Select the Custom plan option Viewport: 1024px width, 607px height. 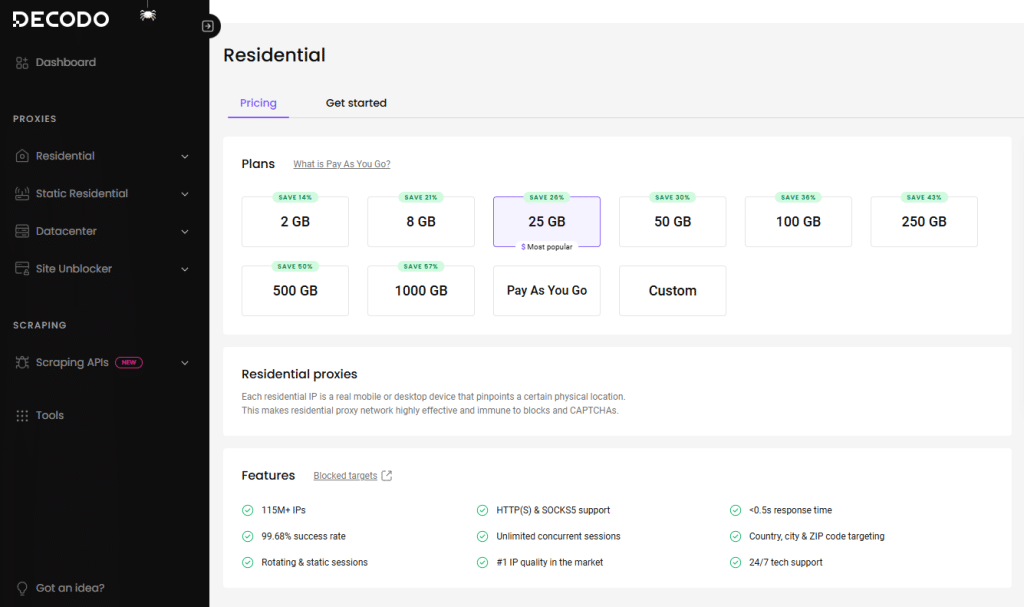pos(673,291)
